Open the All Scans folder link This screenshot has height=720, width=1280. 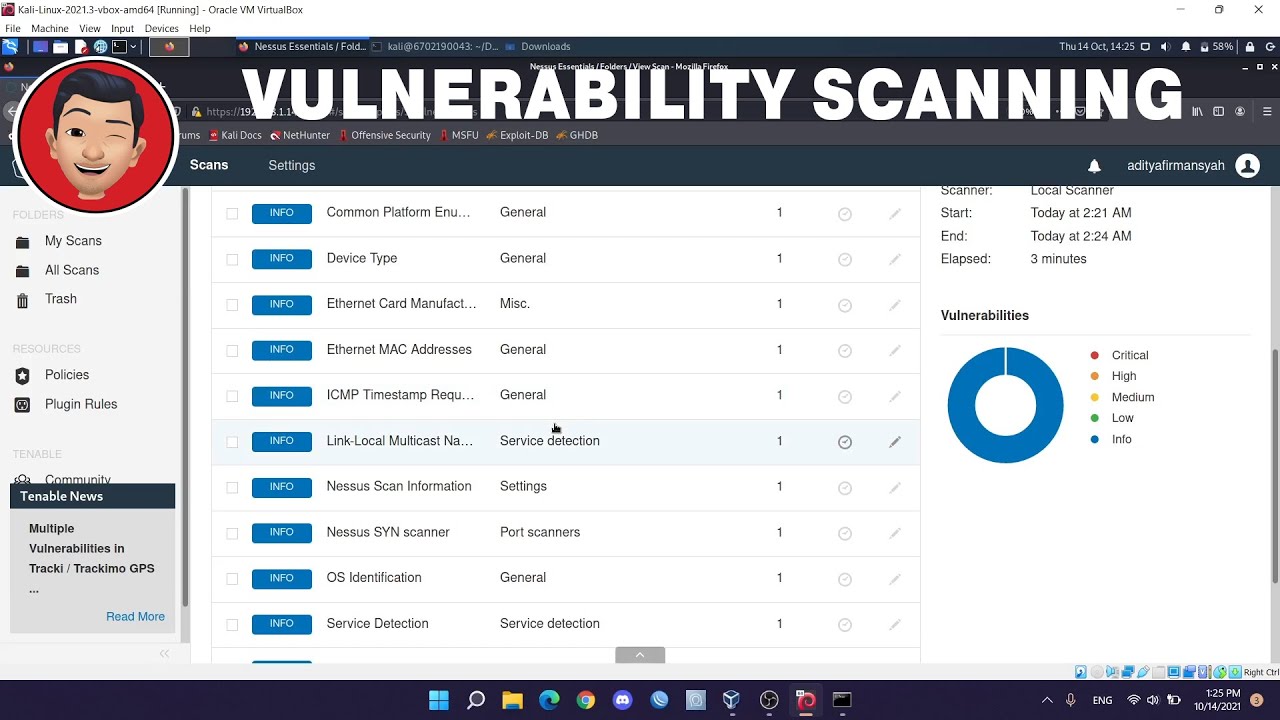pyautogui.click(x=72, y=270)
